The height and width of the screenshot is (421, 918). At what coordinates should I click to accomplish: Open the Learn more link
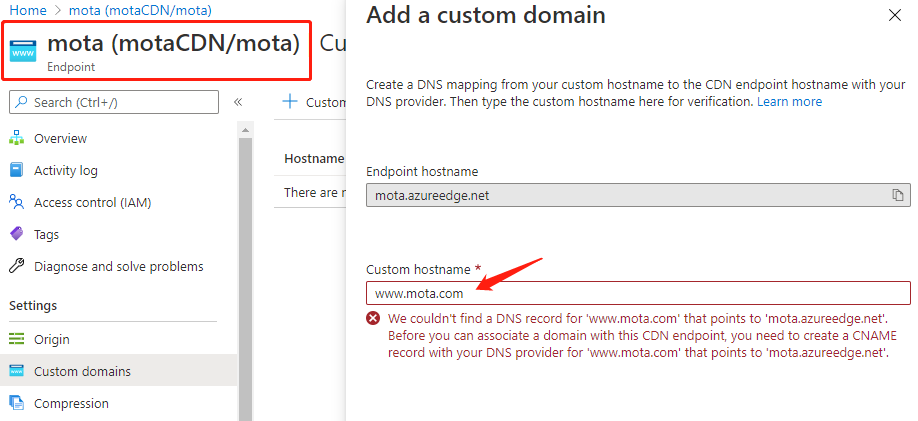click(789, 102)
